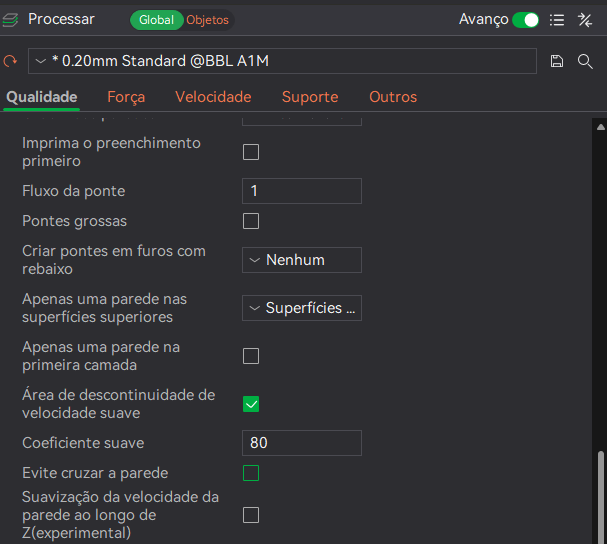Switch to Objetos settings mode
607x544 pixels.
207,20
